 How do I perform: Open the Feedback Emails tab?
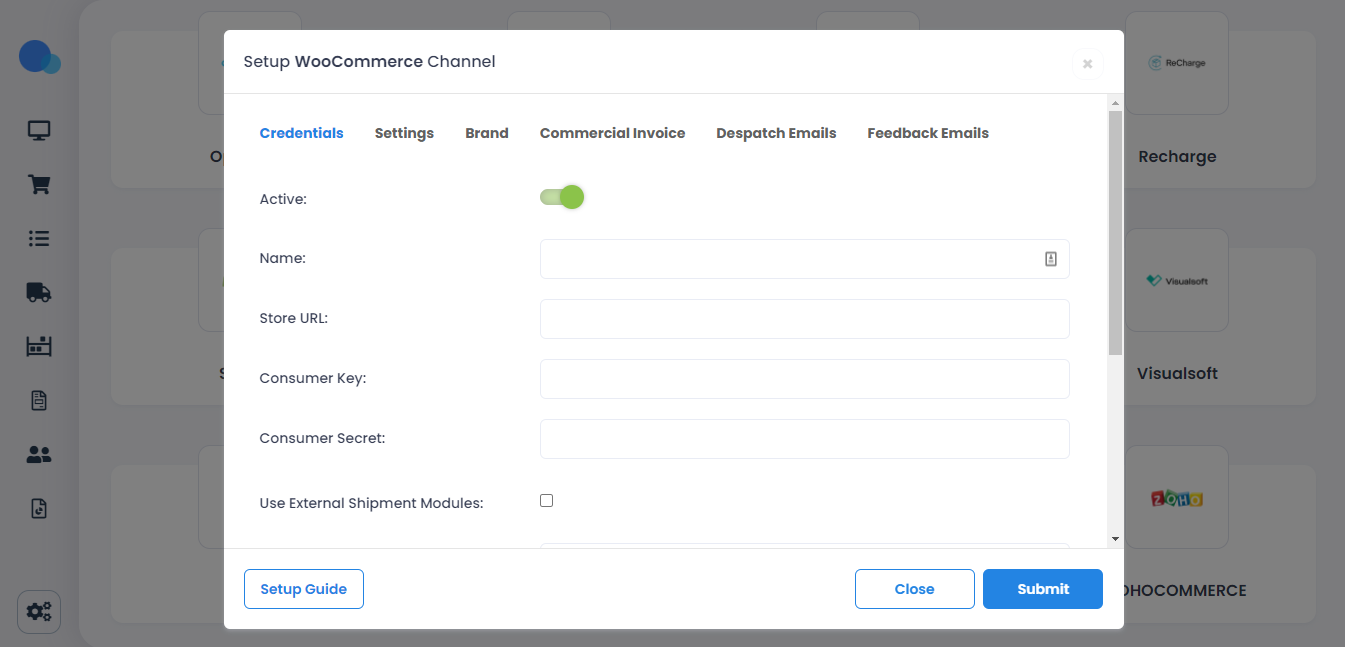pos(928,133)
